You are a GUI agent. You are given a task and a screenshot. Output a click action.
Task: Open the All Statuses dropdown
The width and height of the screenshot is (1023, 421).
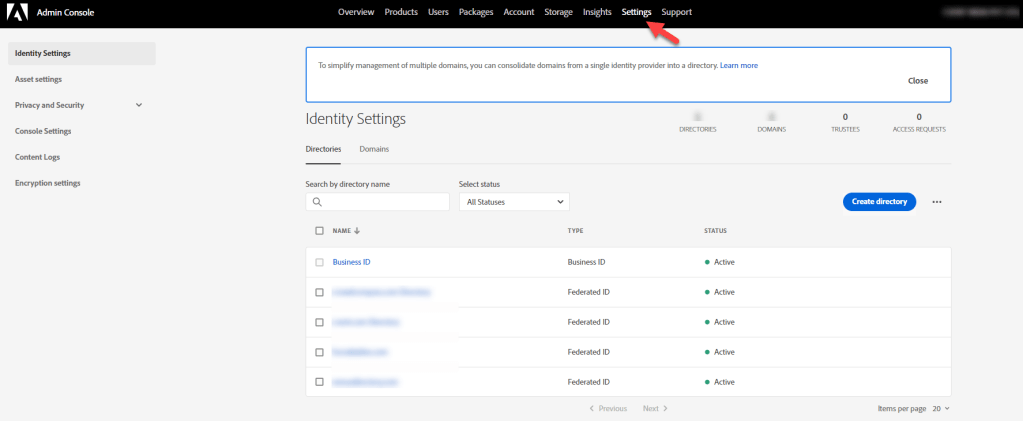(x=514, y=202)
